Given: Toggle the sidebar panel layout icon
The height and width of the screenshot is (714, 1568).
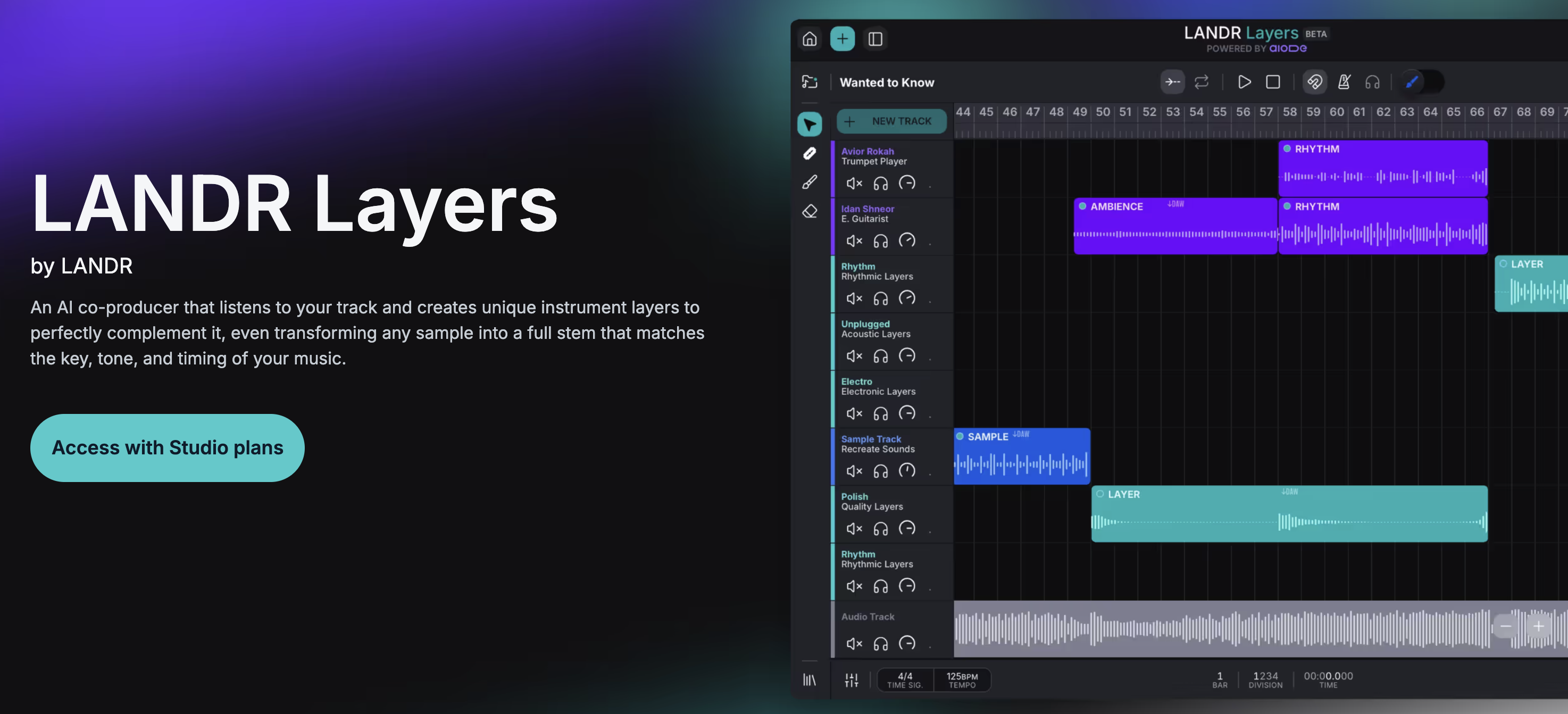Looking at the screenshot, I should 875,39.
